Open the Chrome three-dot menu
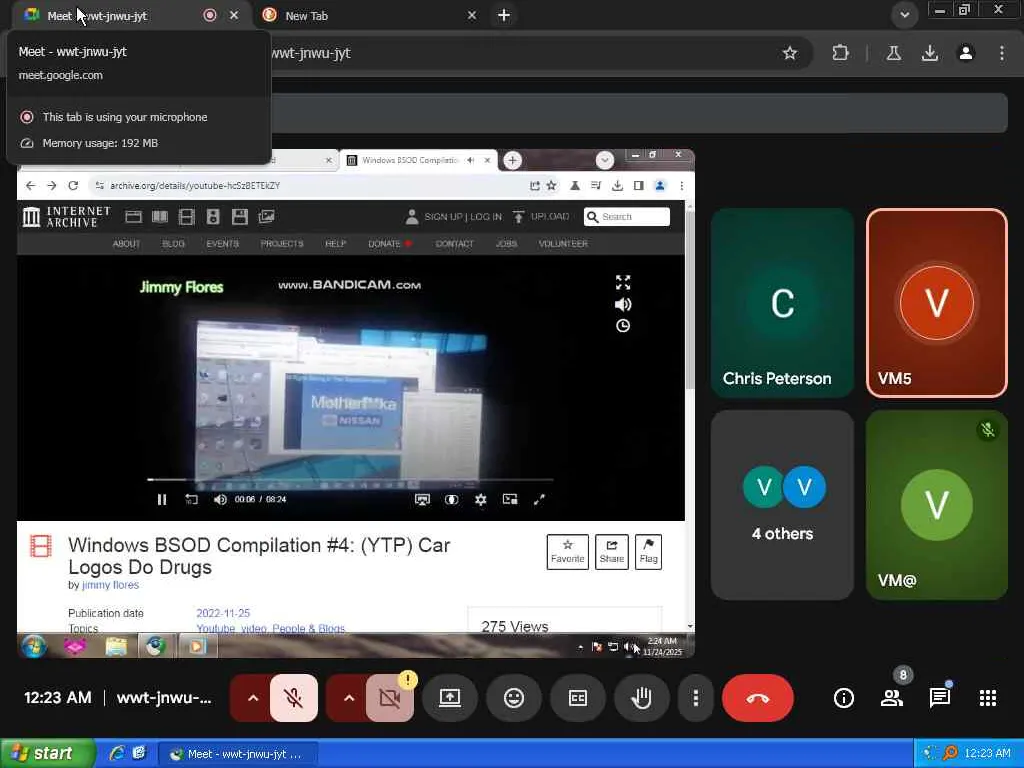 click(1002, 53)
